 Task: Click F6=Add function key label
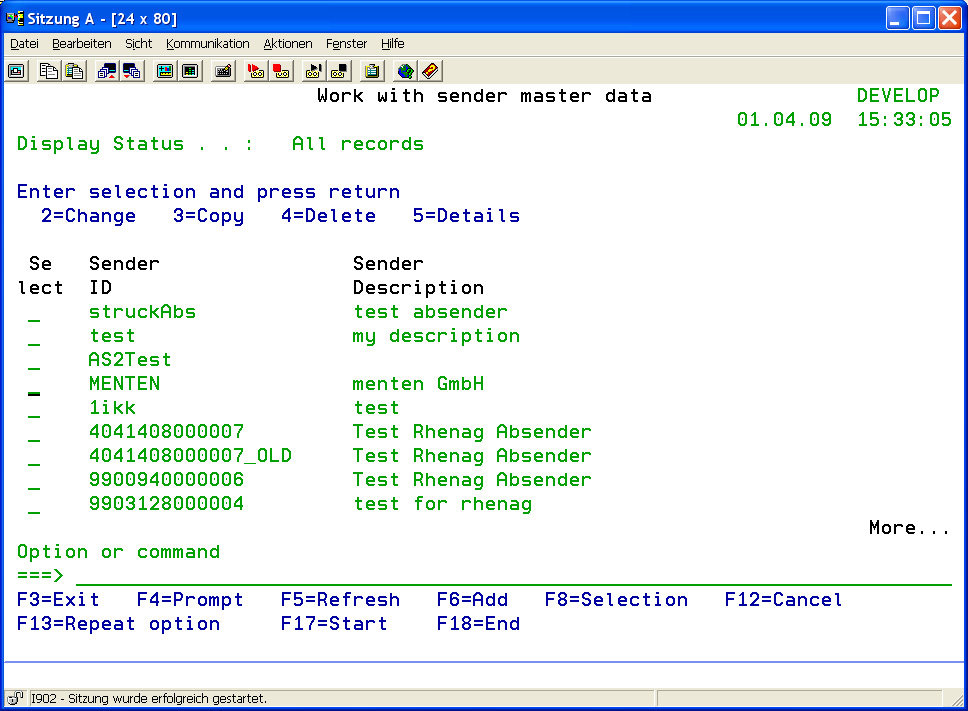[472, 600]
